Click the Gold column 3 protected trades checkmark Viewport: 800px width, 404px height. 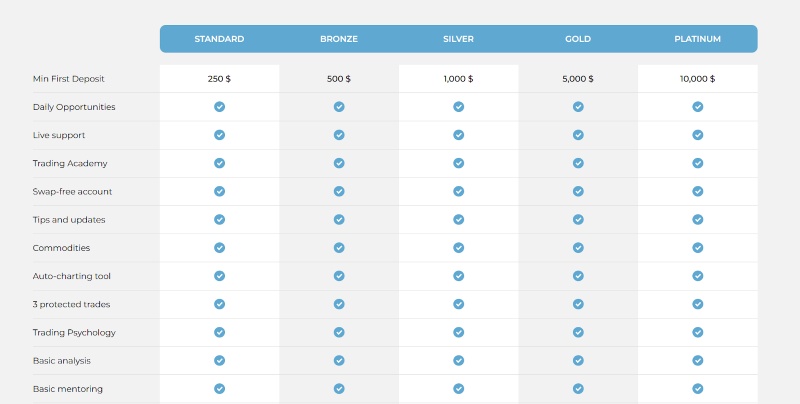[x=578, y=304]
